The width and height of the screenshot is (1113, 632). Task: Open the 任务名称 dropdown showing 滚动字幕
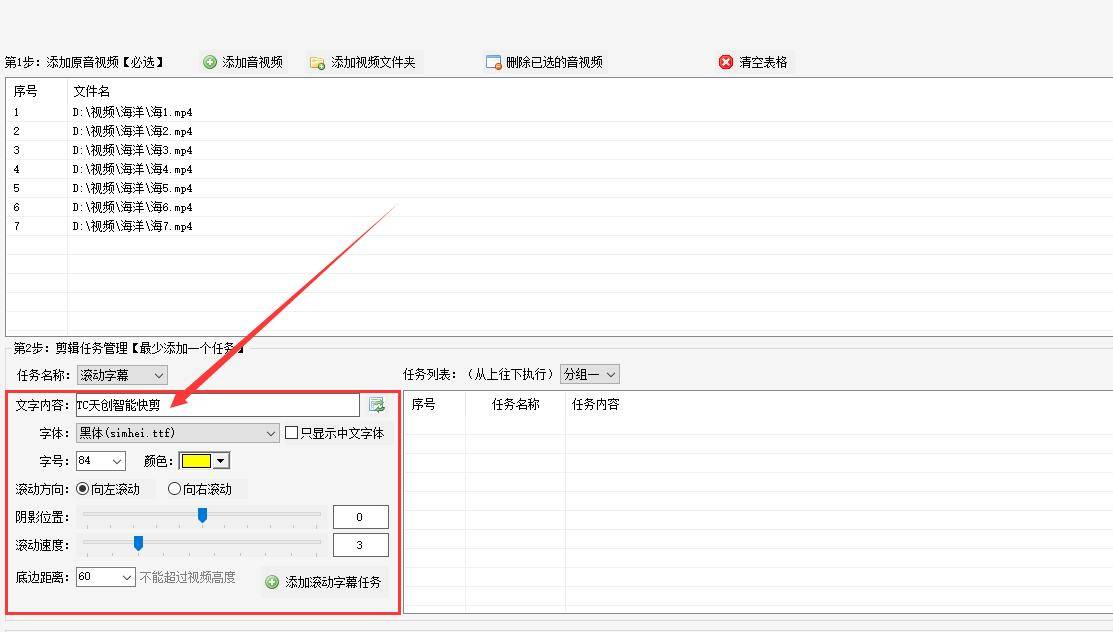(122, 375)
